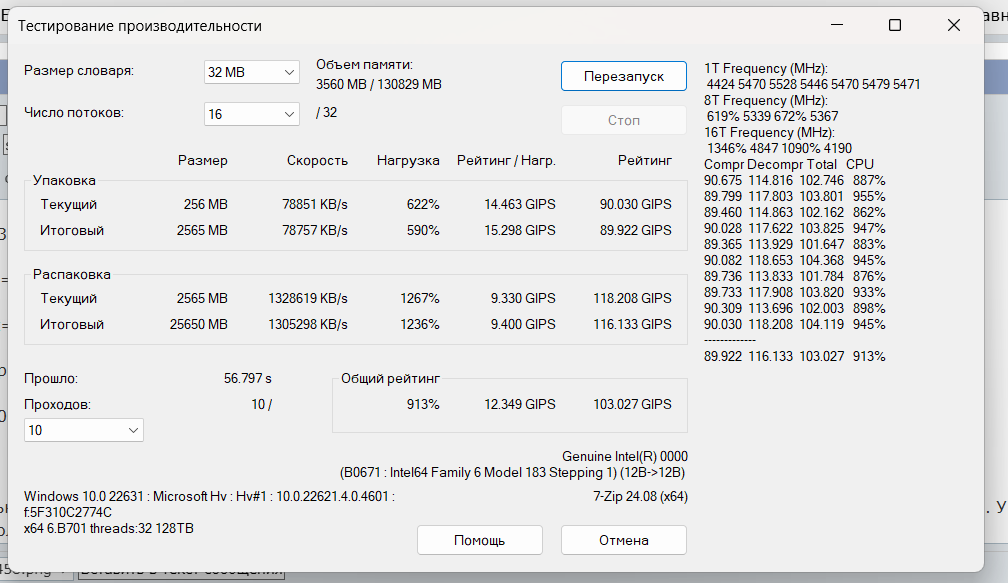The width and height of the screenshot is (1008, 583).
Task: Click the Общий рейтинг total of 103.027 GIPS
Action: (x=632, y=404)
